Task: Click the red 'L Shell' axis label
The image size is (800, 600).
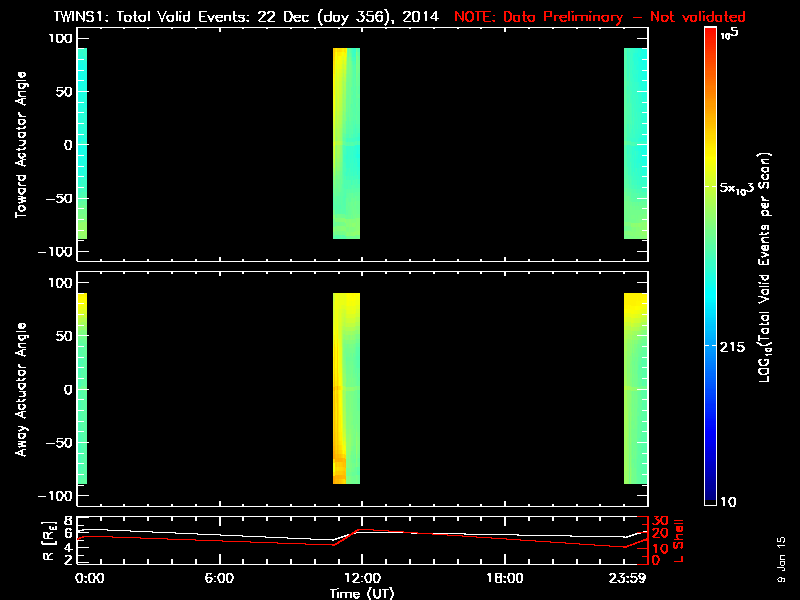Action: [680, 540]
